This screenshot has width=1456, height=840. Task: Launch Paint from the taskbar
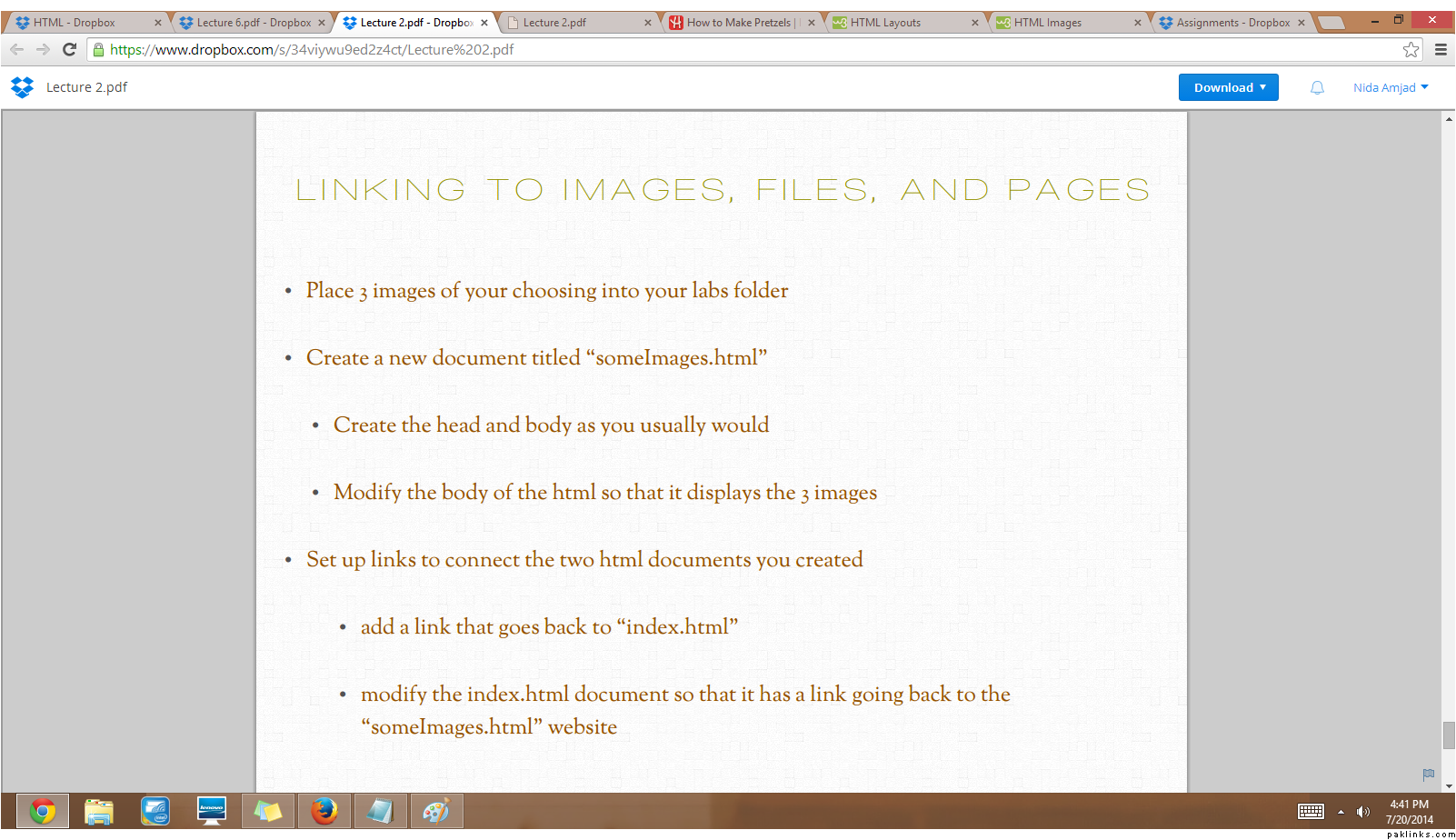436,811
